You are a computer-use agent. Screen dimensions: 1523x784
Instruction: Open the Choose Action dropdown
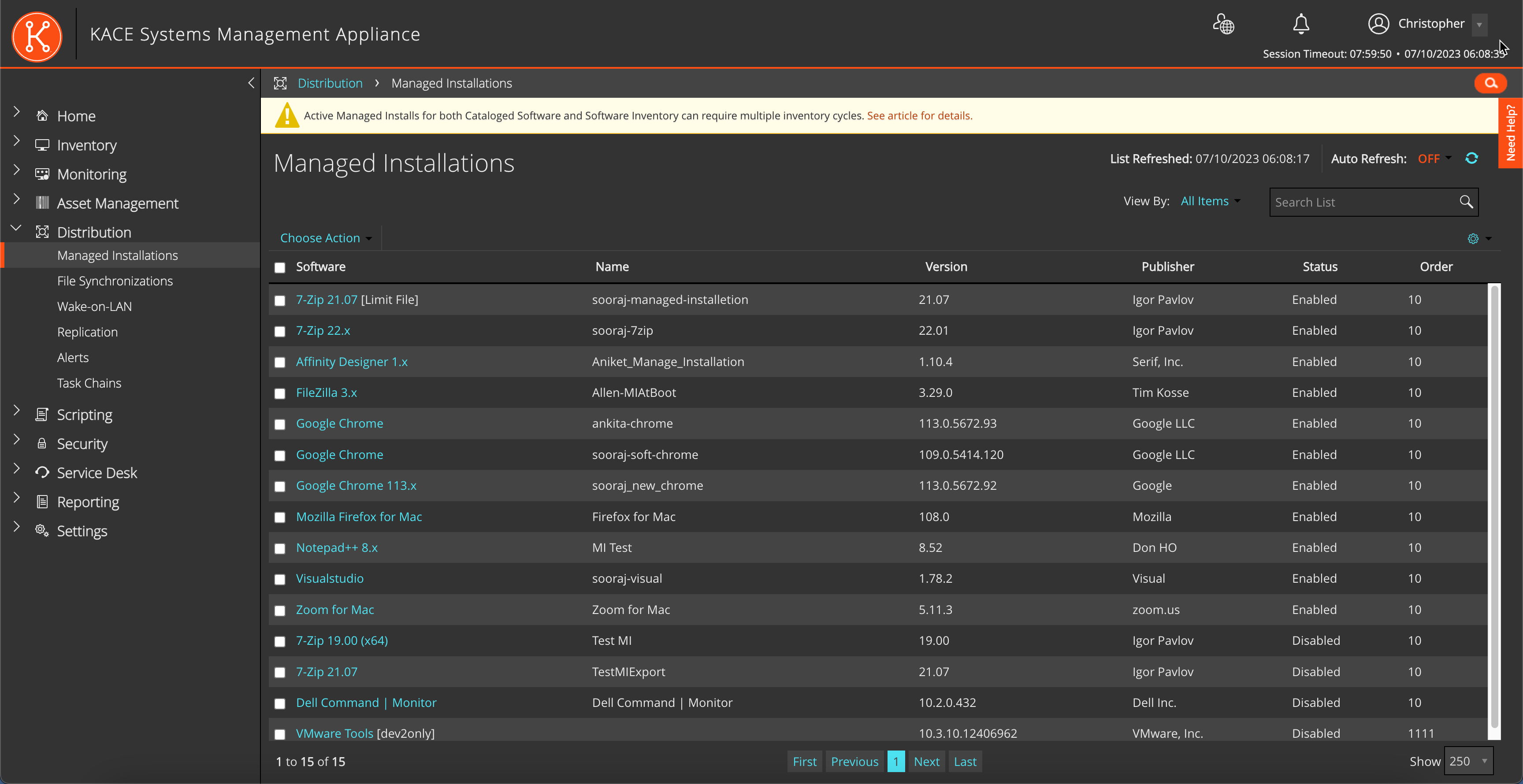point(326,238)
